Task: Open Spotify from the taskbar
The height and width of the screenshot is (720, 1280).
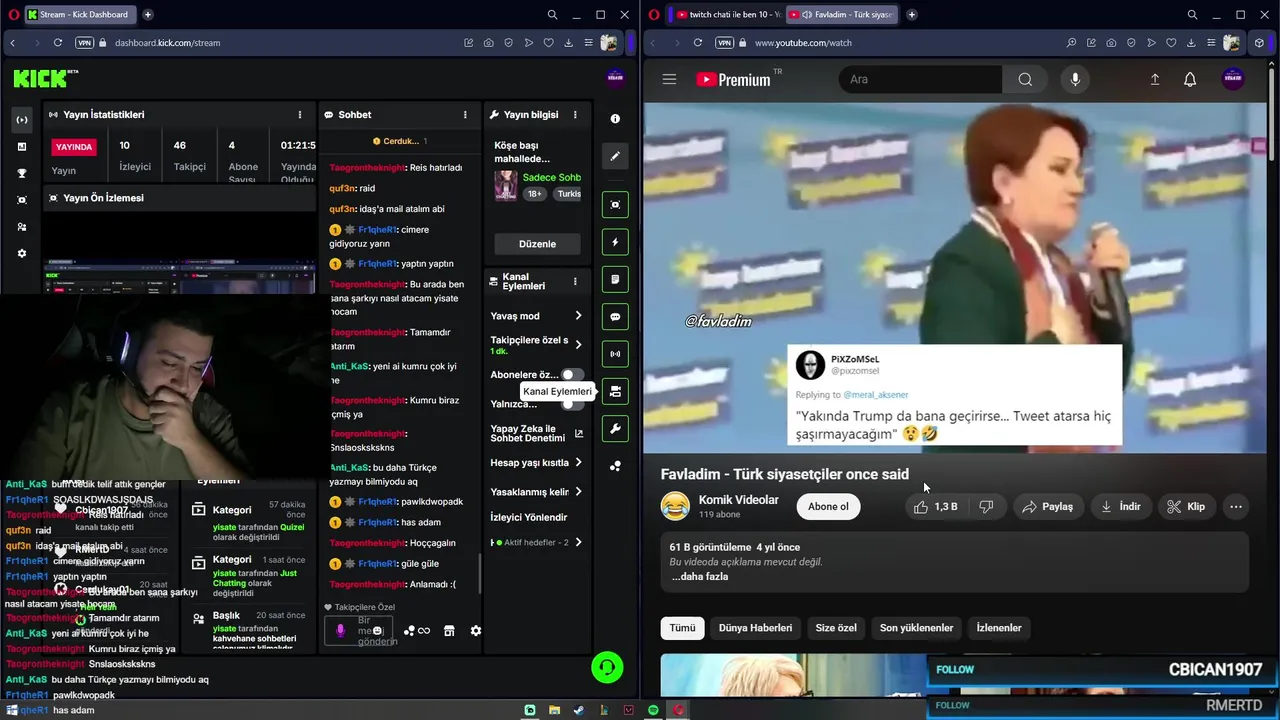Action: tap(653, 710)
